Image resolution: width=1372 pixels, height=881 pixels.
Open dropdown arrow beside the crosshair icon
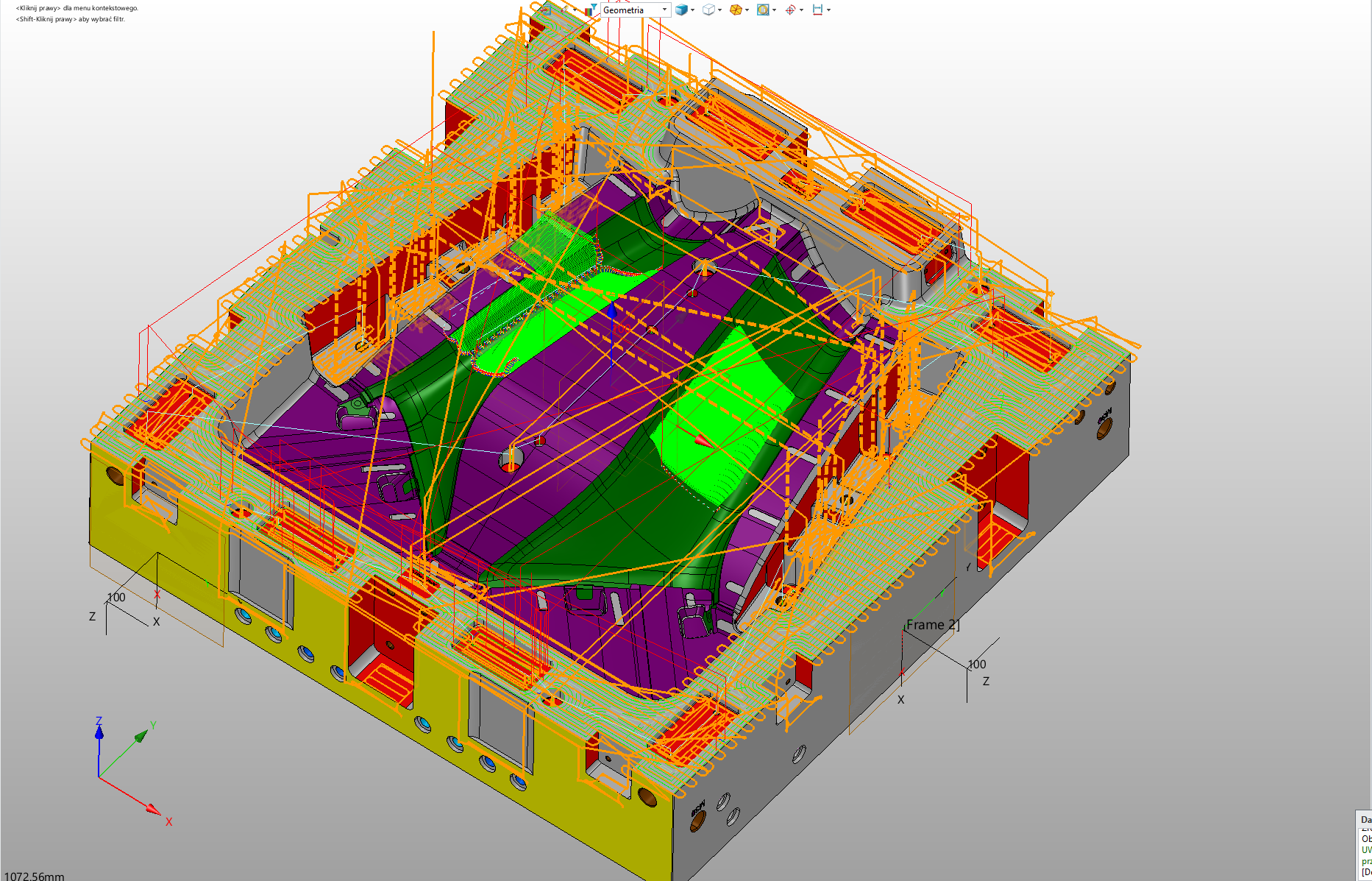(801, 10)
